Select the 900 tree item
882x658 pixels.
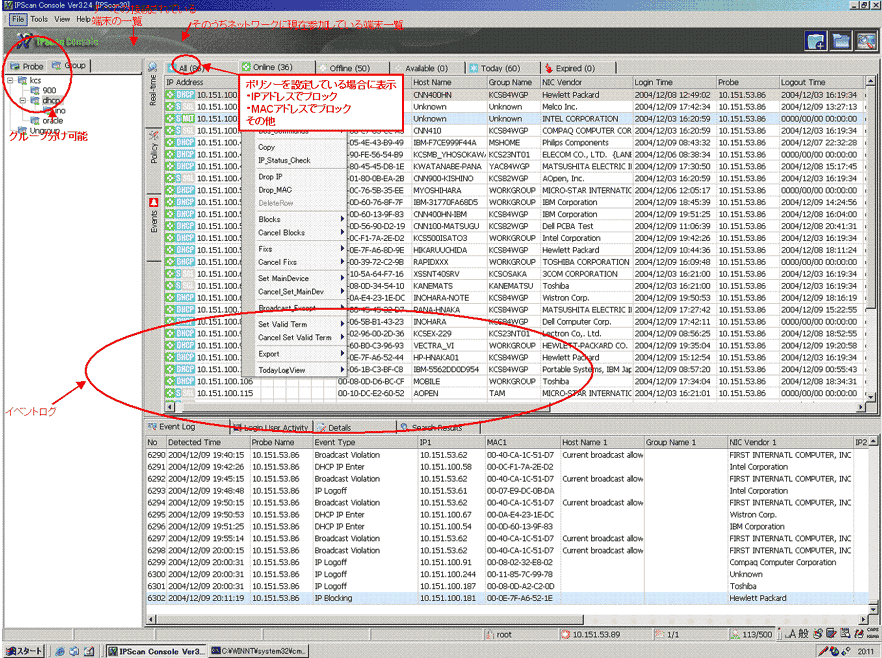pos(50,90)
